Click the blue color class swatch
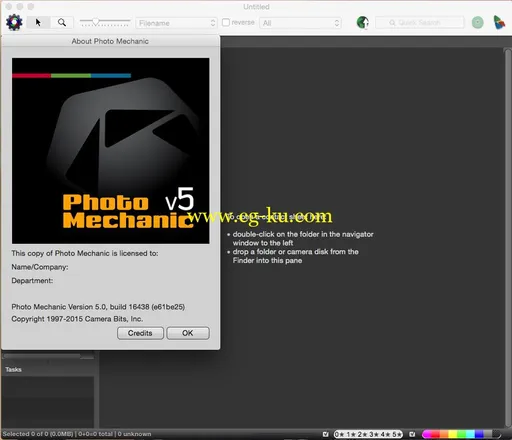 (479, 434)
